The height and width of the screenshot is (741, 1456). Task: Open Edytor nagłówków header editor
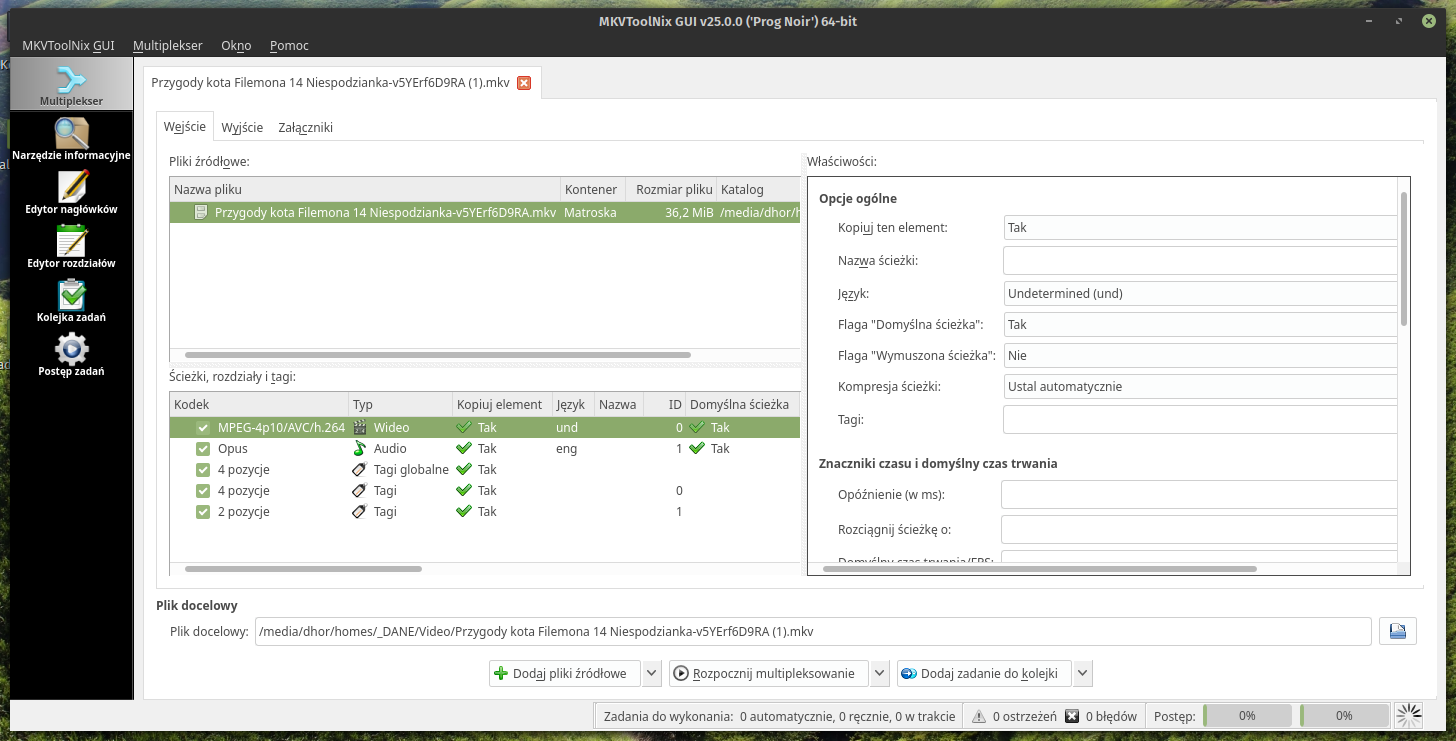point(71,193)
